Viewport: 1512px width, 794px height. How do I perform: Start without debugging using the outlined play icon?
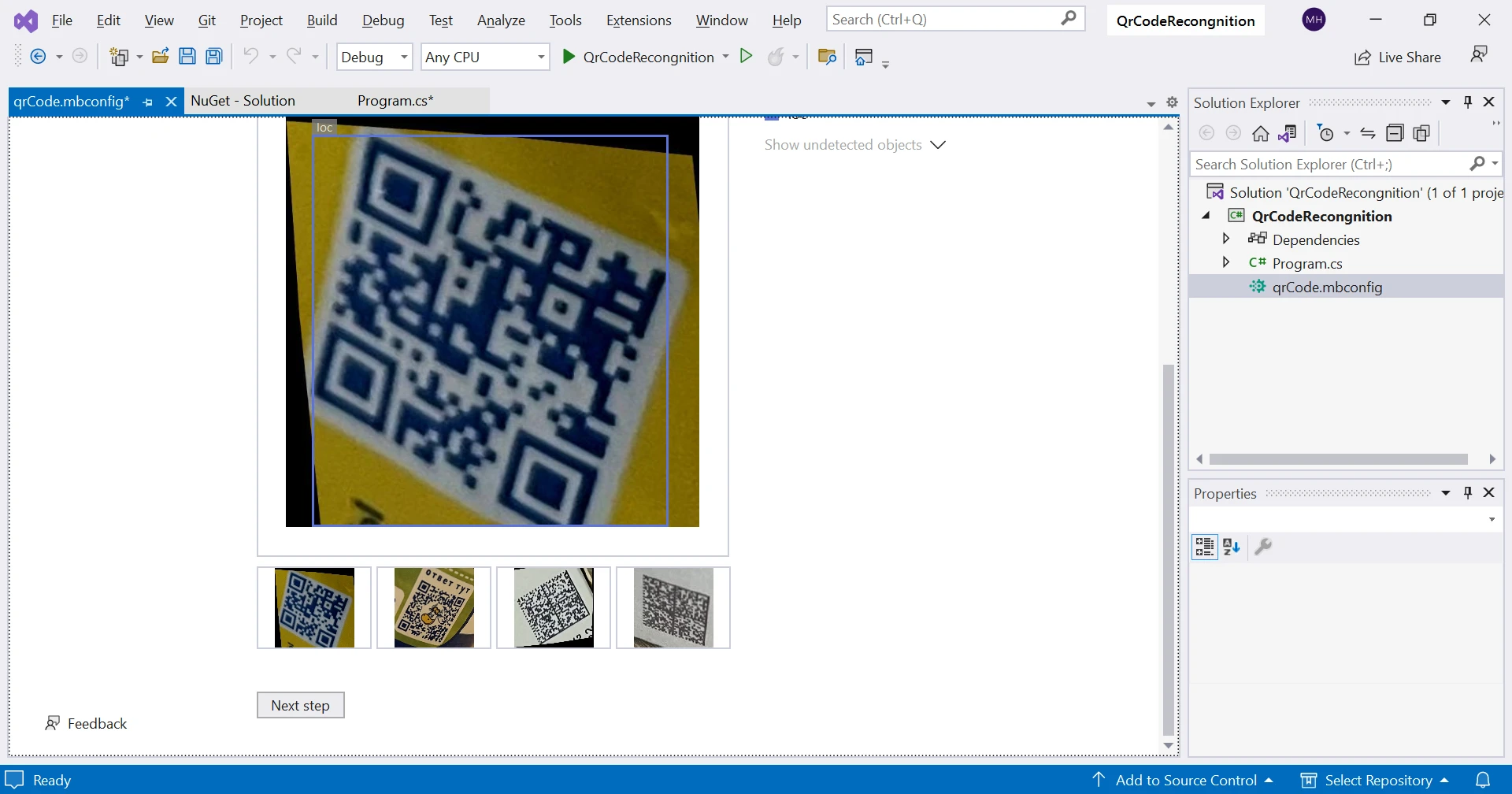click(746, 57)
